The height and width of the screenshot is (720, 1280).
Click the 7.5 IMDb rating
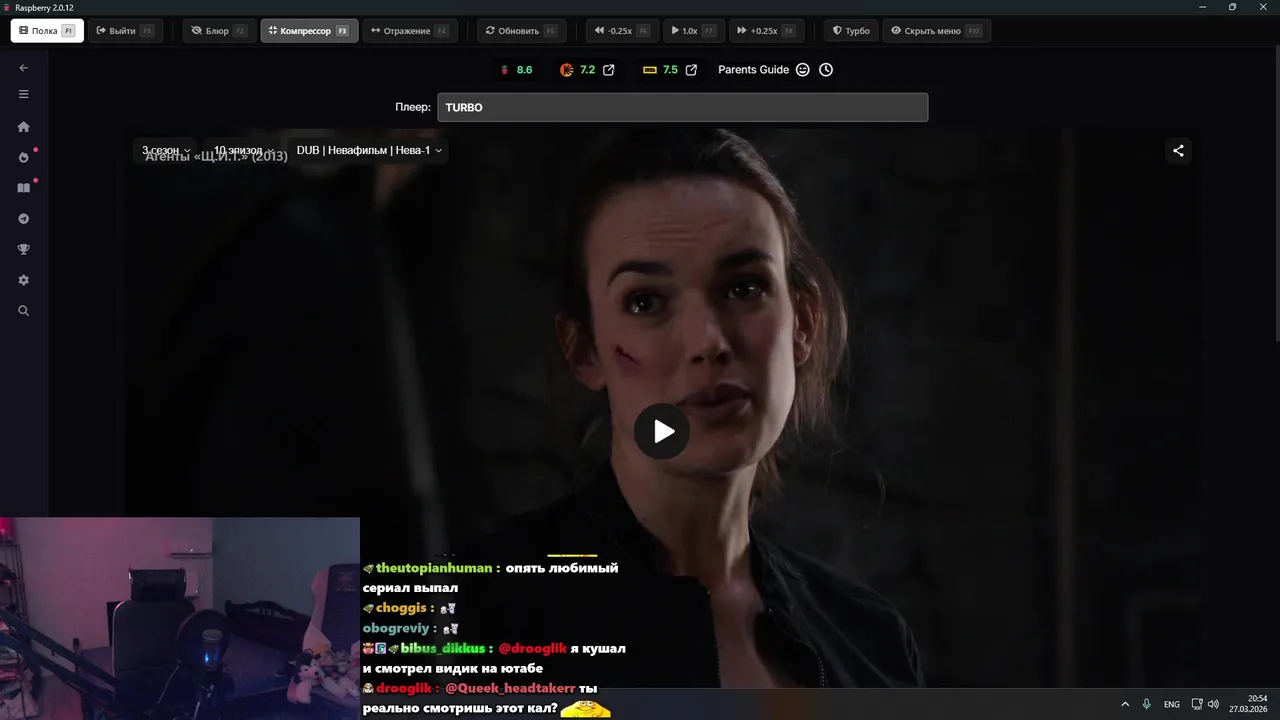click(x=661, y=70)
